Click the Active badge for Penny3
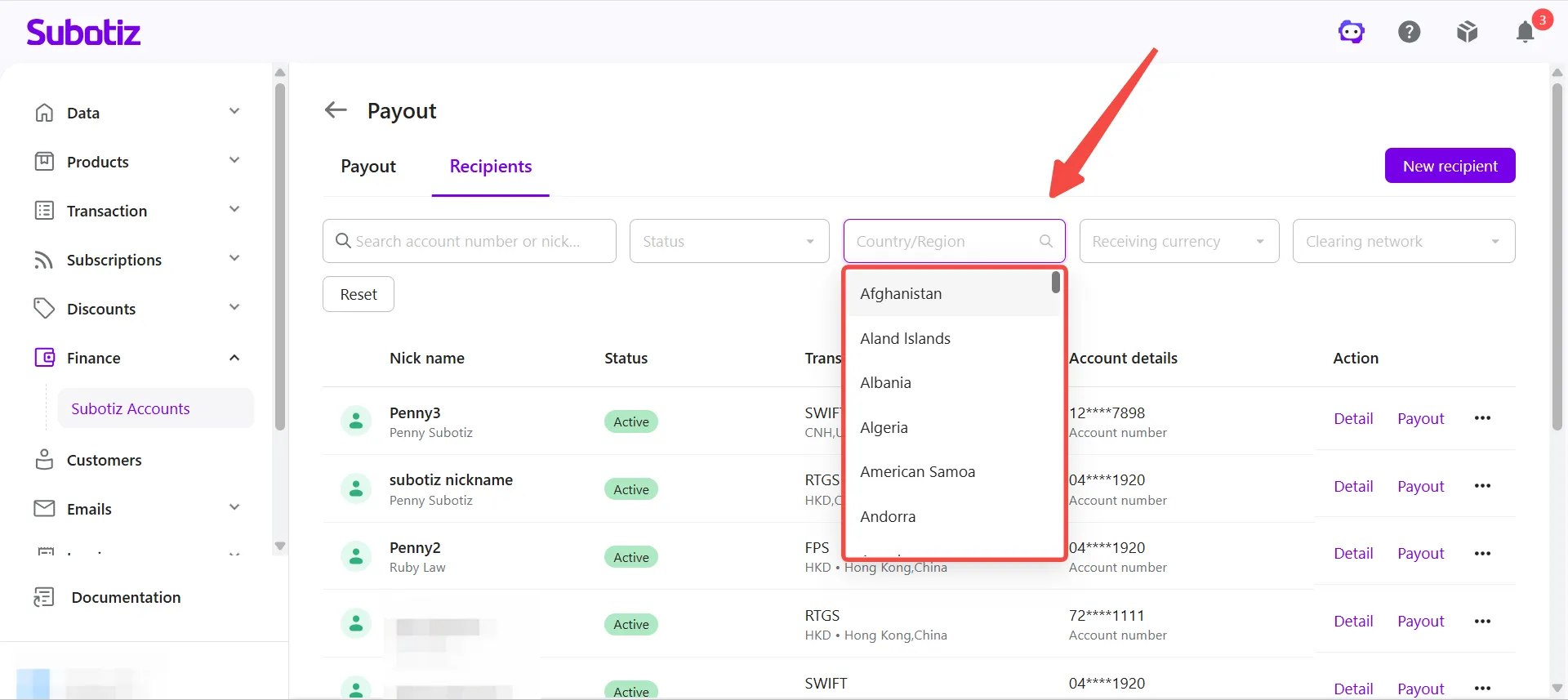 pyautogui.click(x=631, y=421)
